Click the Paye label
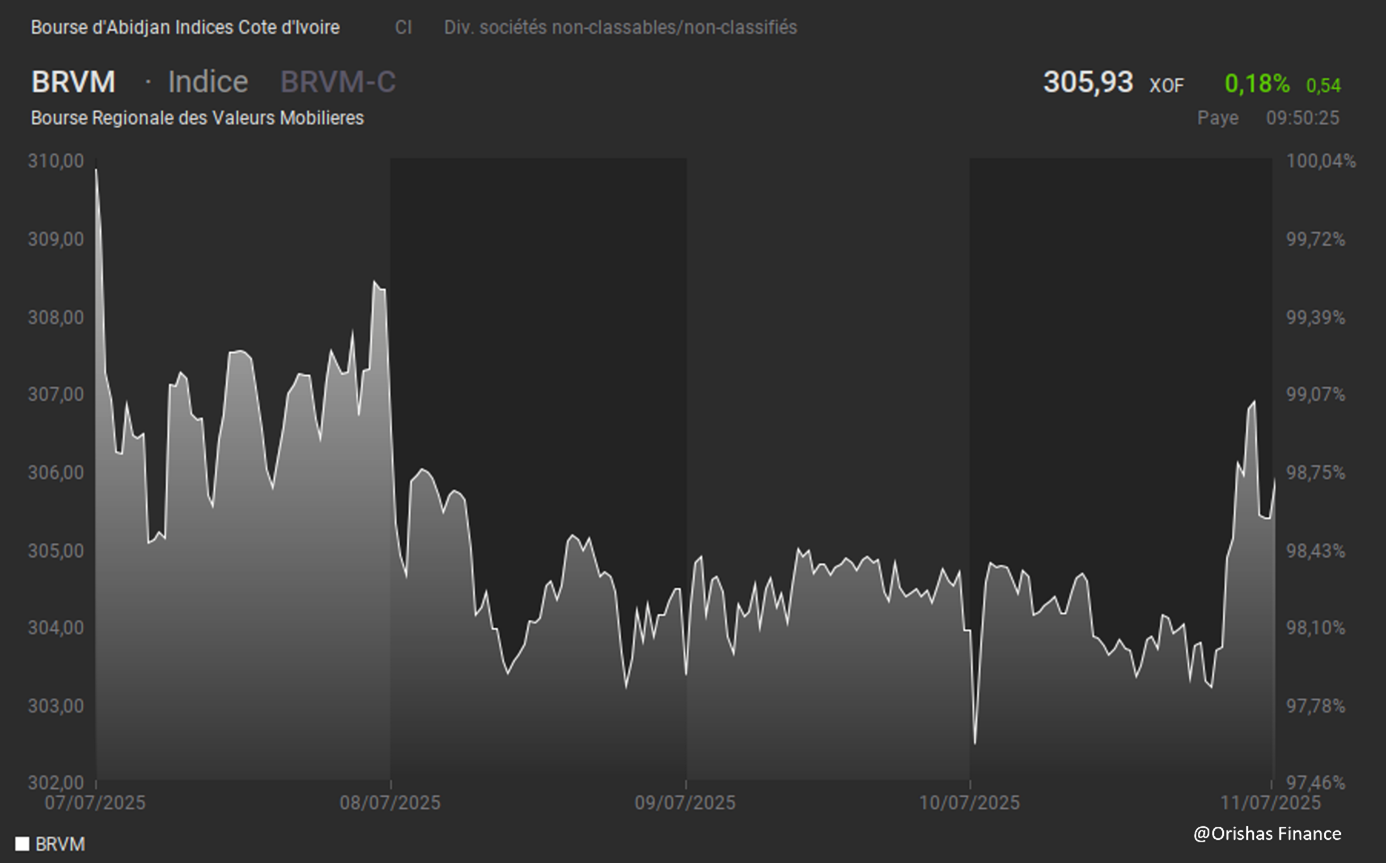The image size is (1386, 863). (x=1218, y=118)
